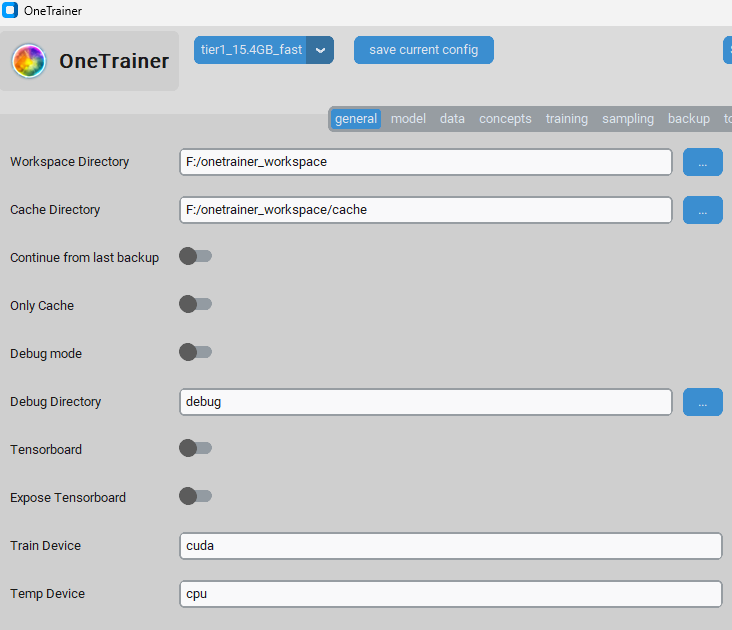Viewport: 732px width, 630px height.
Task: Select the tier1_15.4GB_fast preset combo box
Action: click(264, 50)
